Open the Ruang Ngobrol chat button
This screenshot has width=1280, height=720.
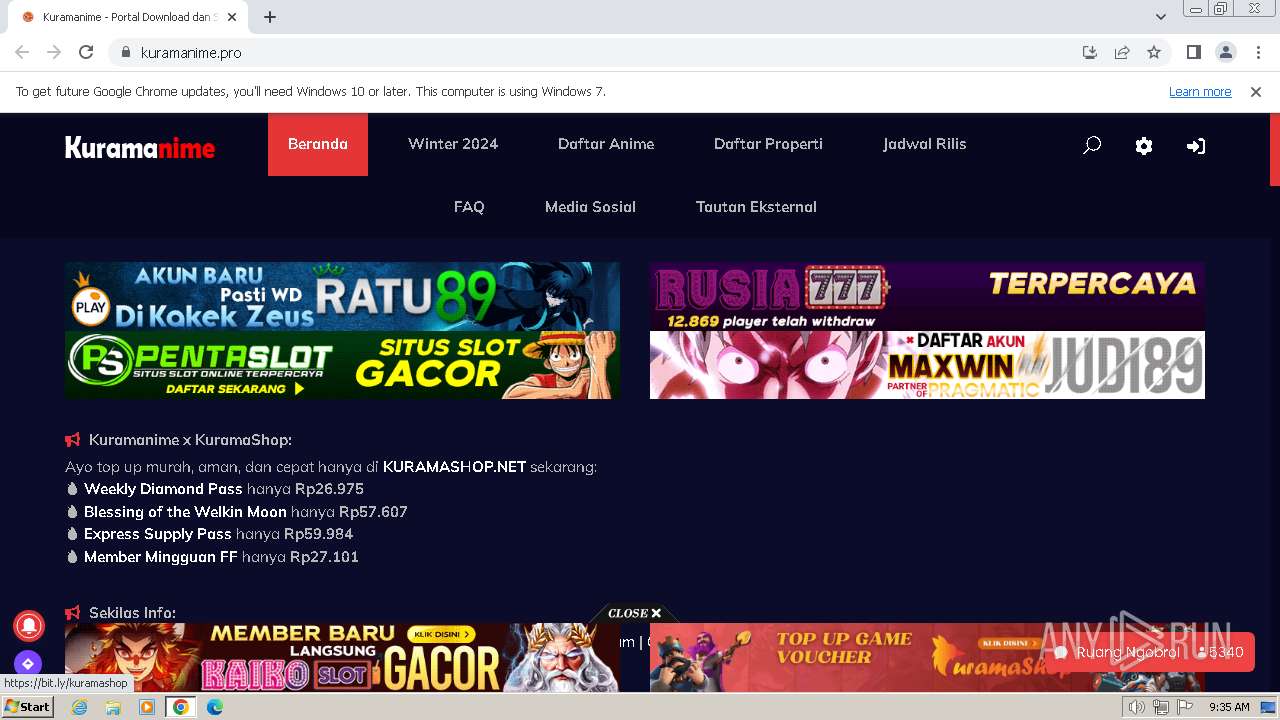click(x=1148, y=652)
